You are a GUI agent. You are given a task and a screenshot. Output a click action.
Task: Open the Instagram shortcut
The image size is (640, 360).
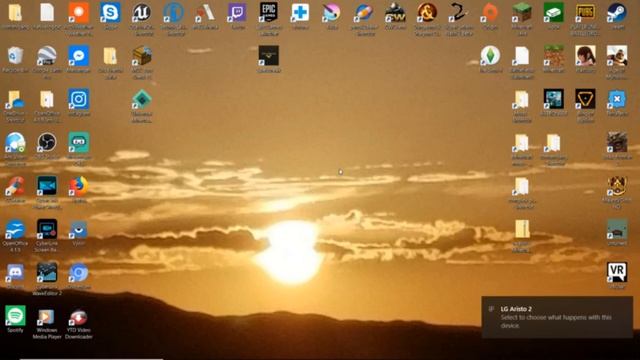click(78, 99)
